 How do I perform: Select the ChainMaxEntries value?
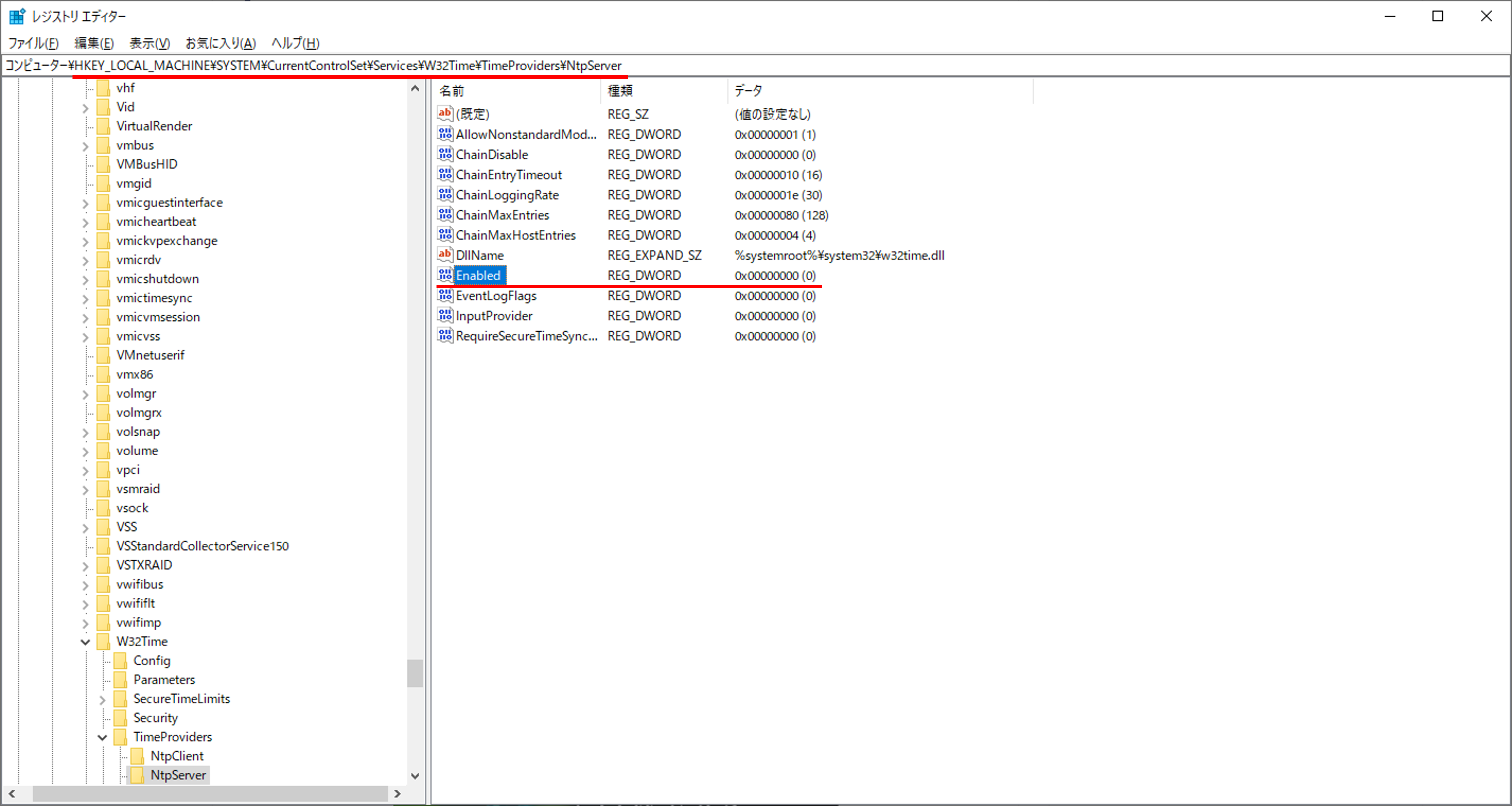point(502,215)
